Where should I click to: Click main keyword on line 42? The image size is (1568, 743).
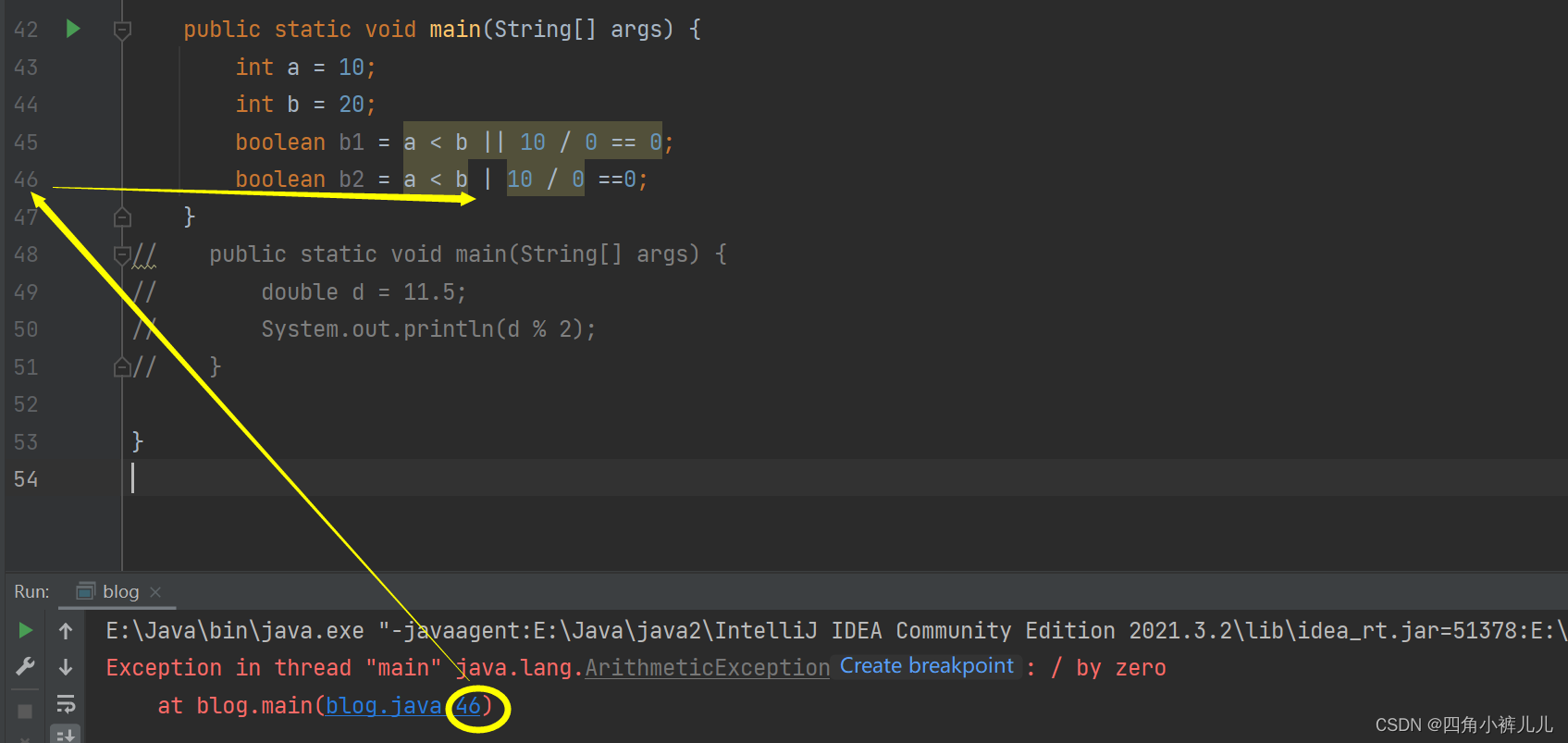(x=455, y=30)
